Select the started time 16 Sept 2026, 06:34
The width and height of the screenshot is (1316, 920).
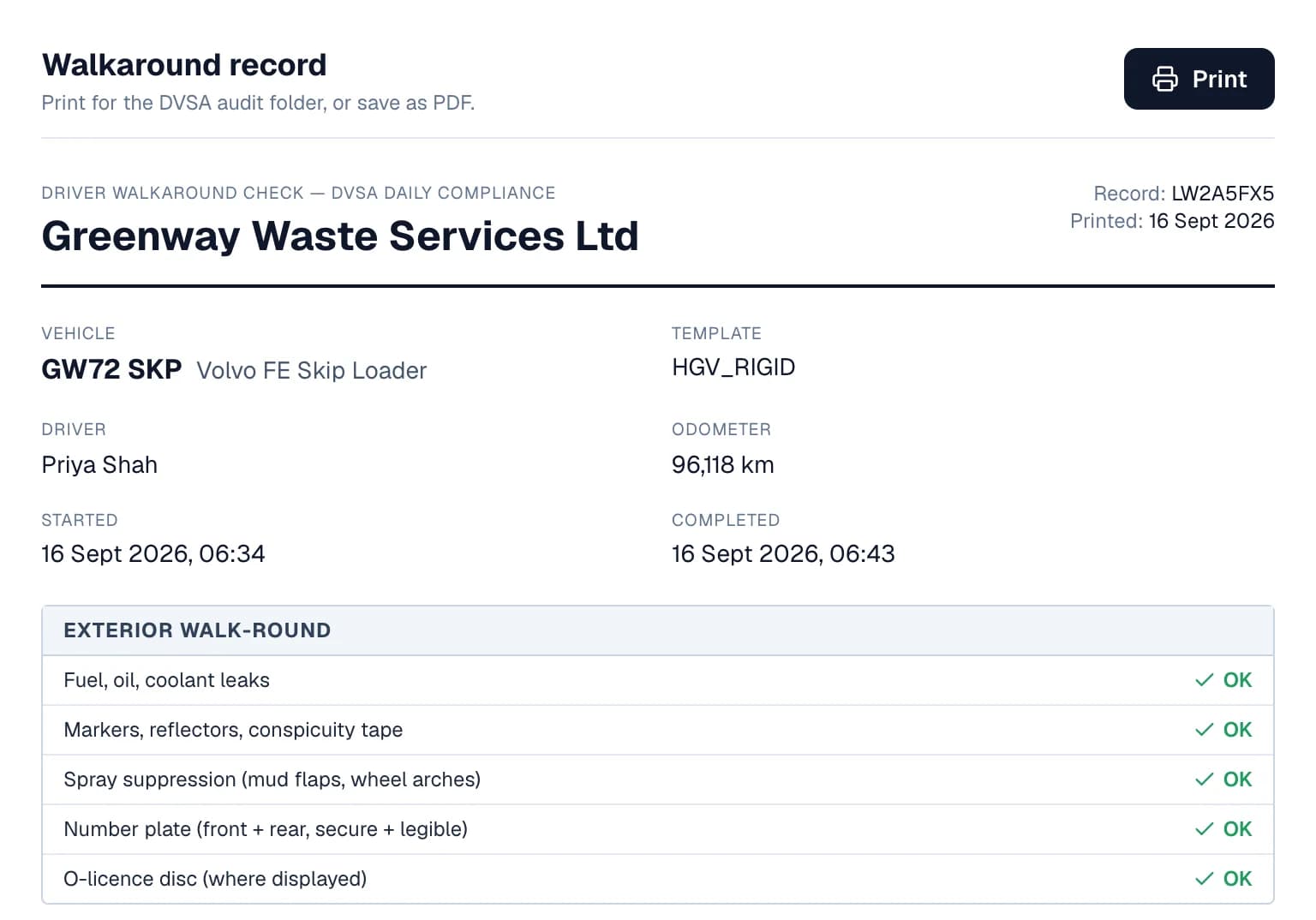[153, 554]
